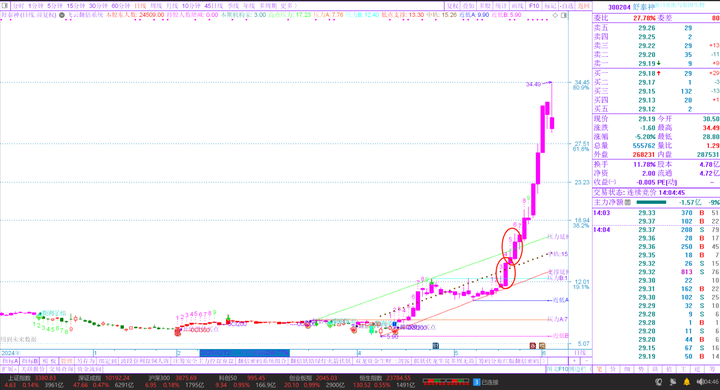Click the grey icon beside 主力净额
Image resolution: width=720 pixels, height=390 pixels.
pyautogui.click(x=628, y=202)
